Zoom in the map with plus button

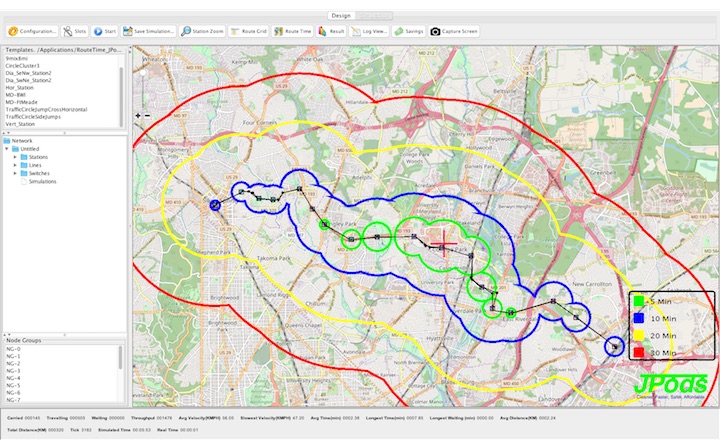pyautogui.click(x=137, y=115)
